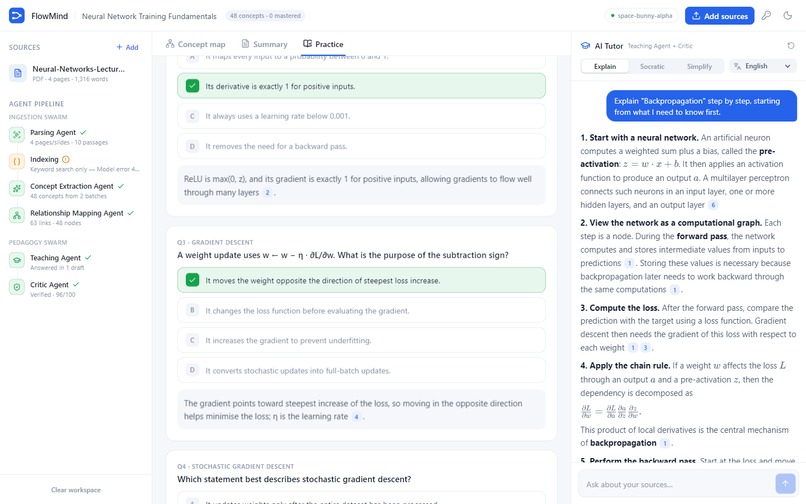806x504 pixels.
Task: Click the Critic Agent green checkmark
Action: point(76,284)
